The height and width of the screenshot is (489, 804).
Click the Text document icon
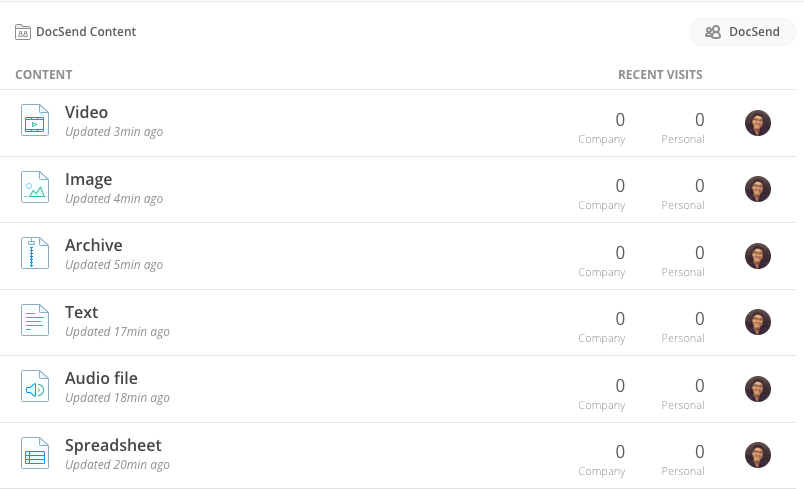[x=35, y=320]
